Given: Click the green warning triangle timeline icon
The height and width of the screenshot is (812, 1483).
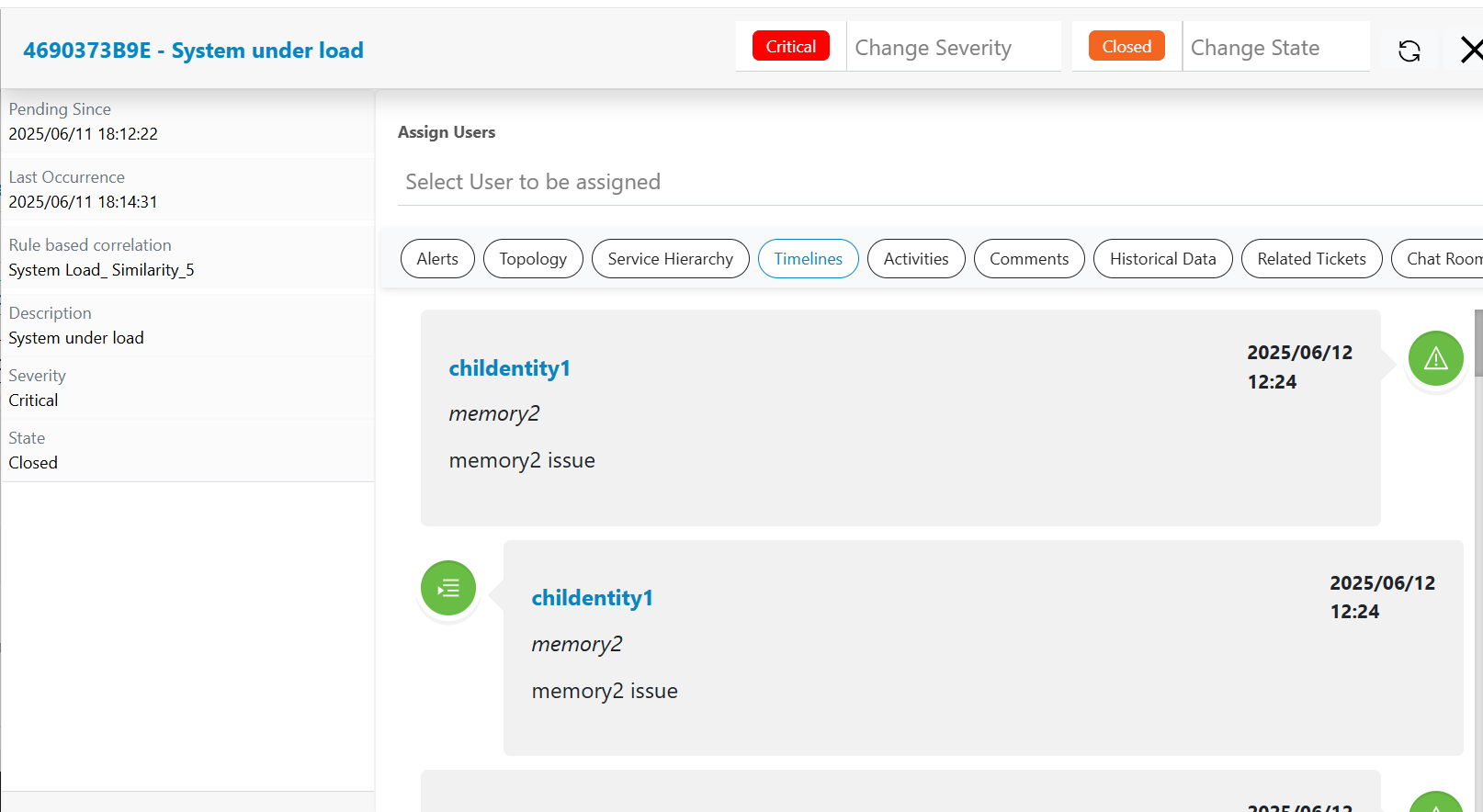Looking at the screenshot, I should [x=1435, y=358].
